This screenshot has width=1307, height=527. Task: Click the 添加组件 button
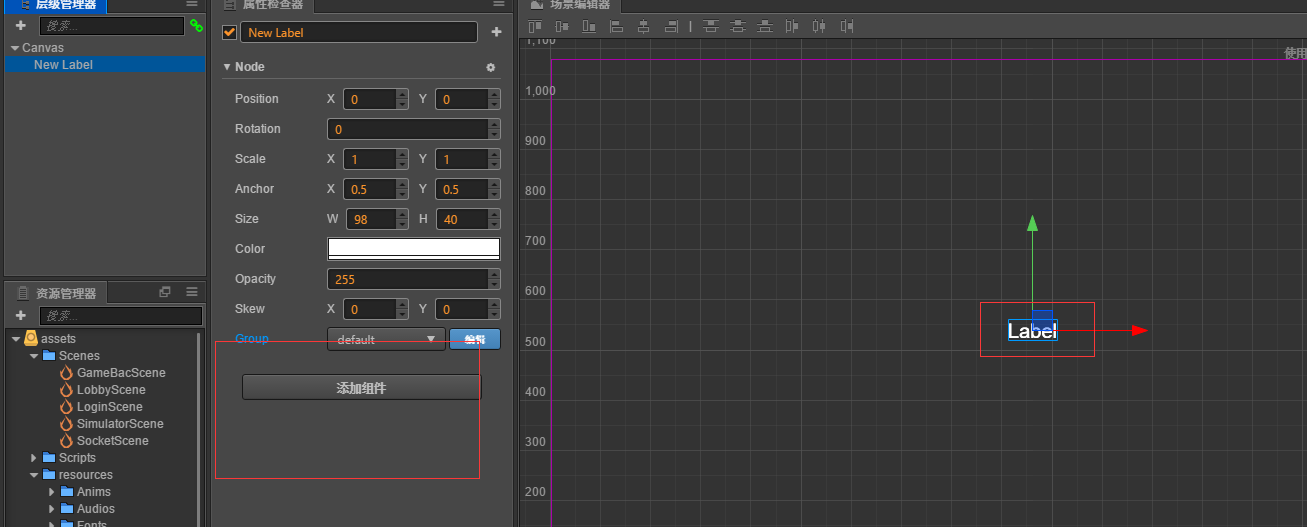361,388
